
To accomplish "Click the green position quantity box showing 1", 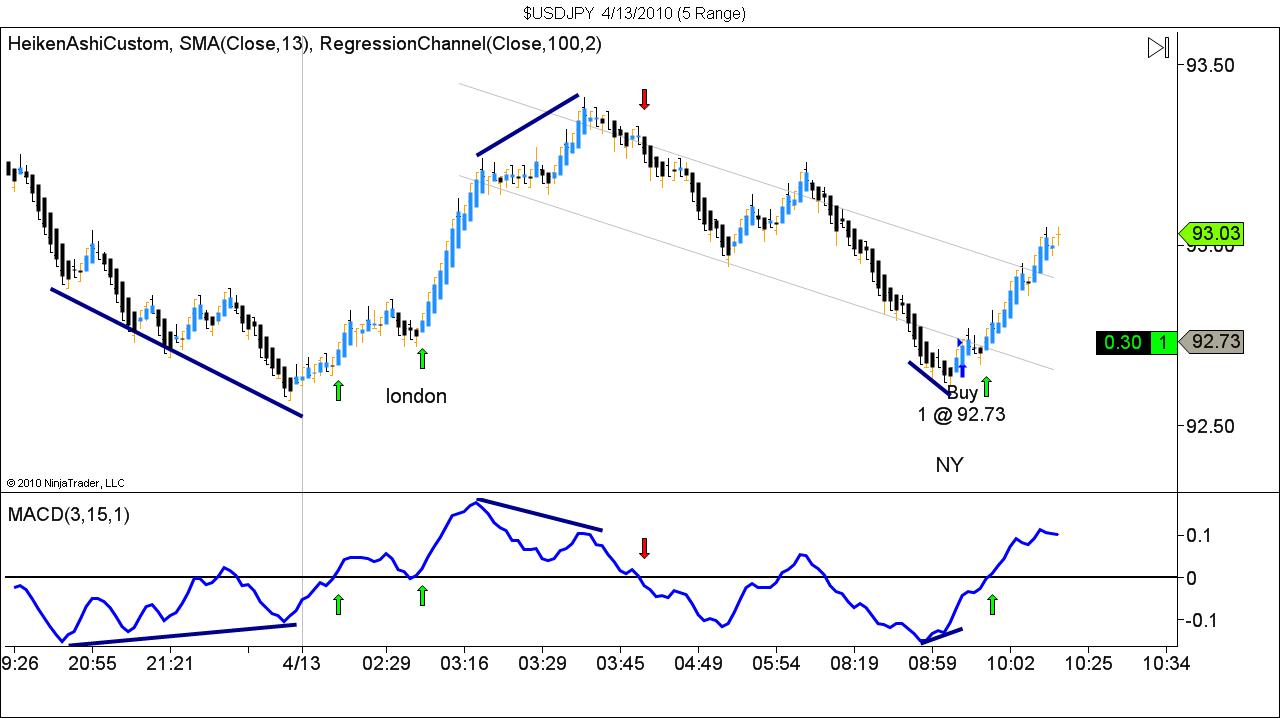I will (x=1166, y=342).
